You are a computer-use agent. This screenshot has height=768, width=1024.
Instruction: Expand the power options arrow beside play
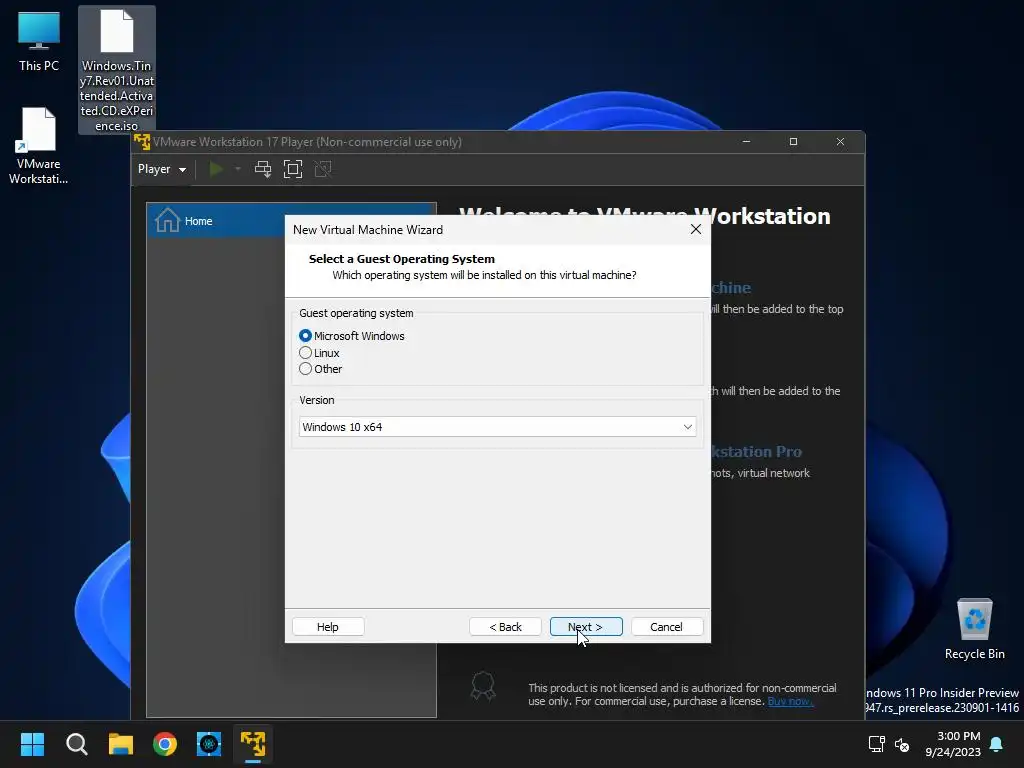click(238, 169)
